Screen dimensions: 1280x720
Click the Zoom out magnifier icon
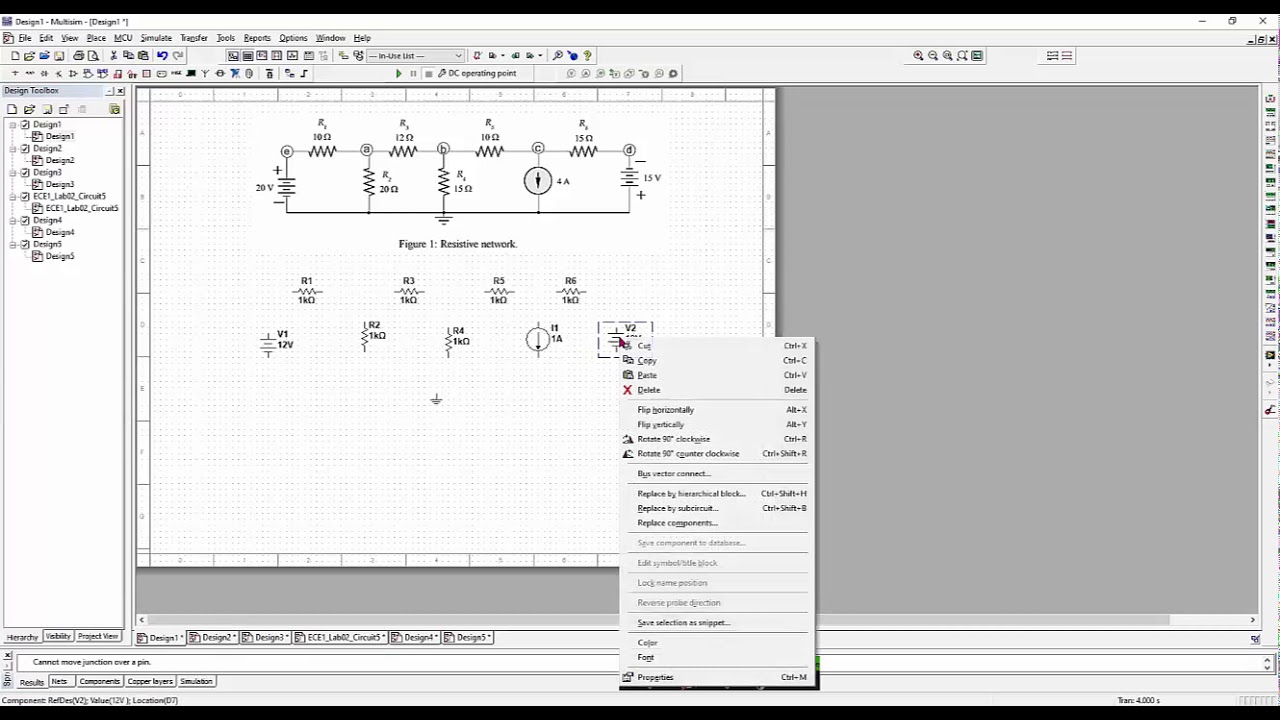933,56
